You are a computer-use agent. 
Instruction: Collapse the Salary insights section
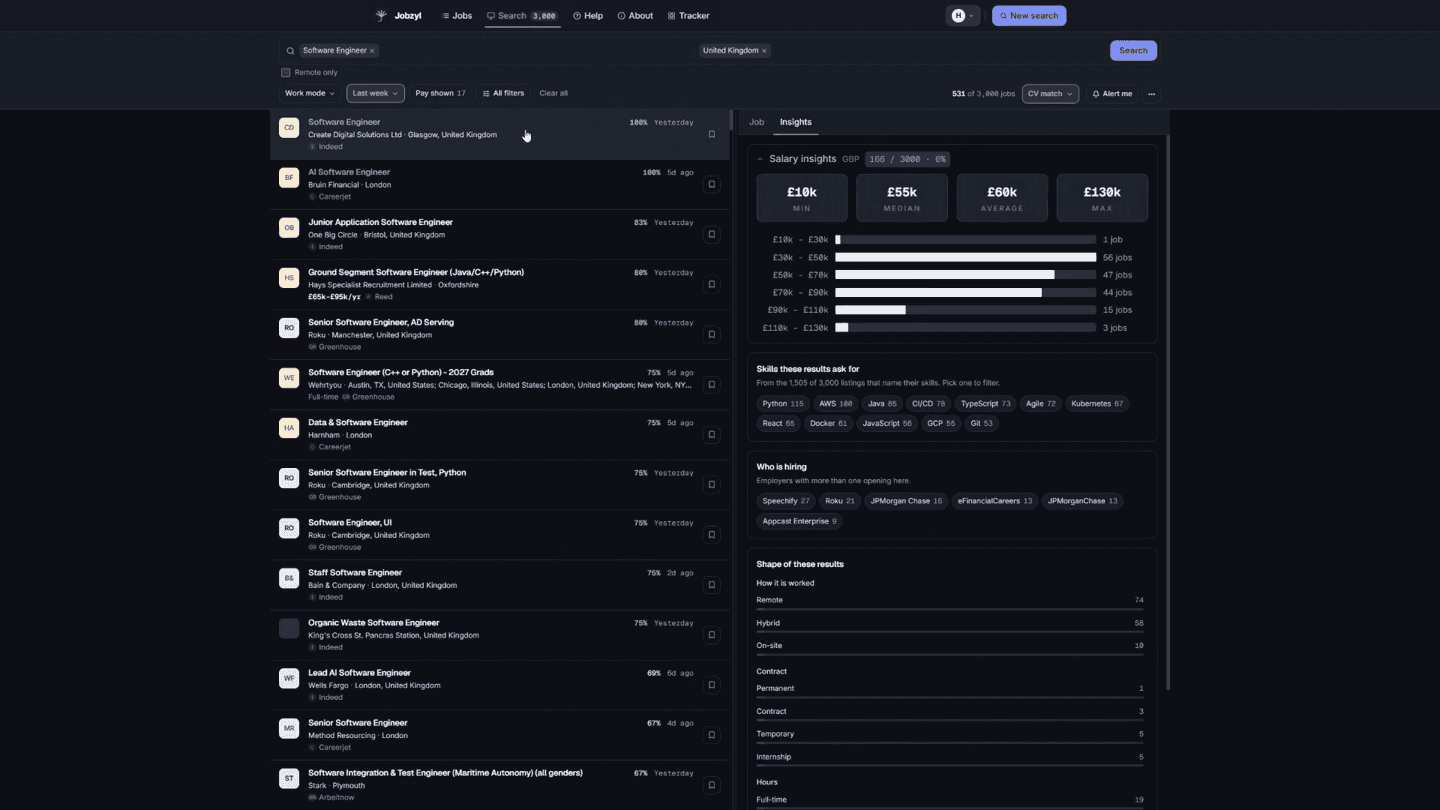tap(760, 159)
